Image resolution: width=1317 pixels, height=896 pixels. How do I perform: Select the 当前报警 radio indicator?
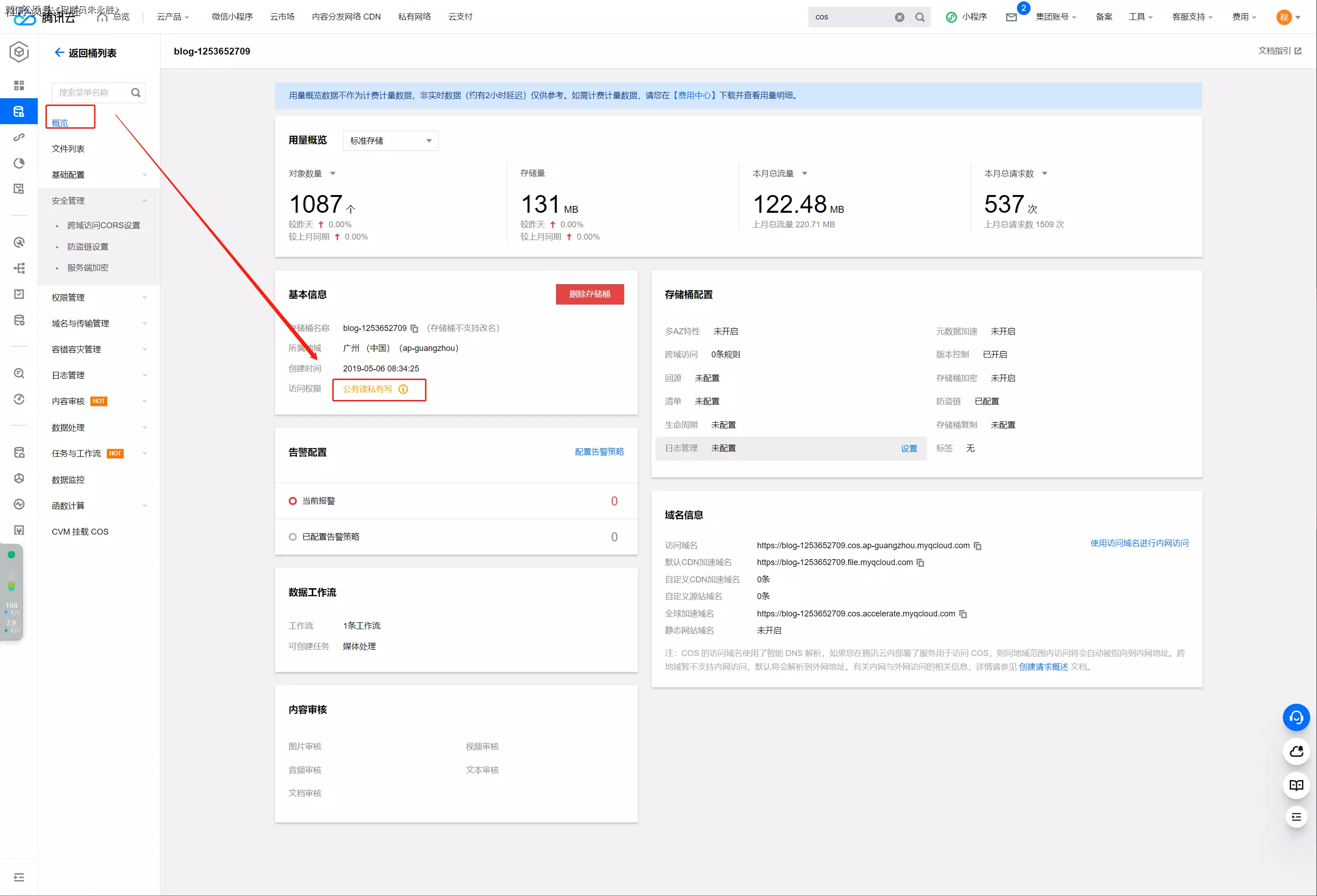[292, 501]
